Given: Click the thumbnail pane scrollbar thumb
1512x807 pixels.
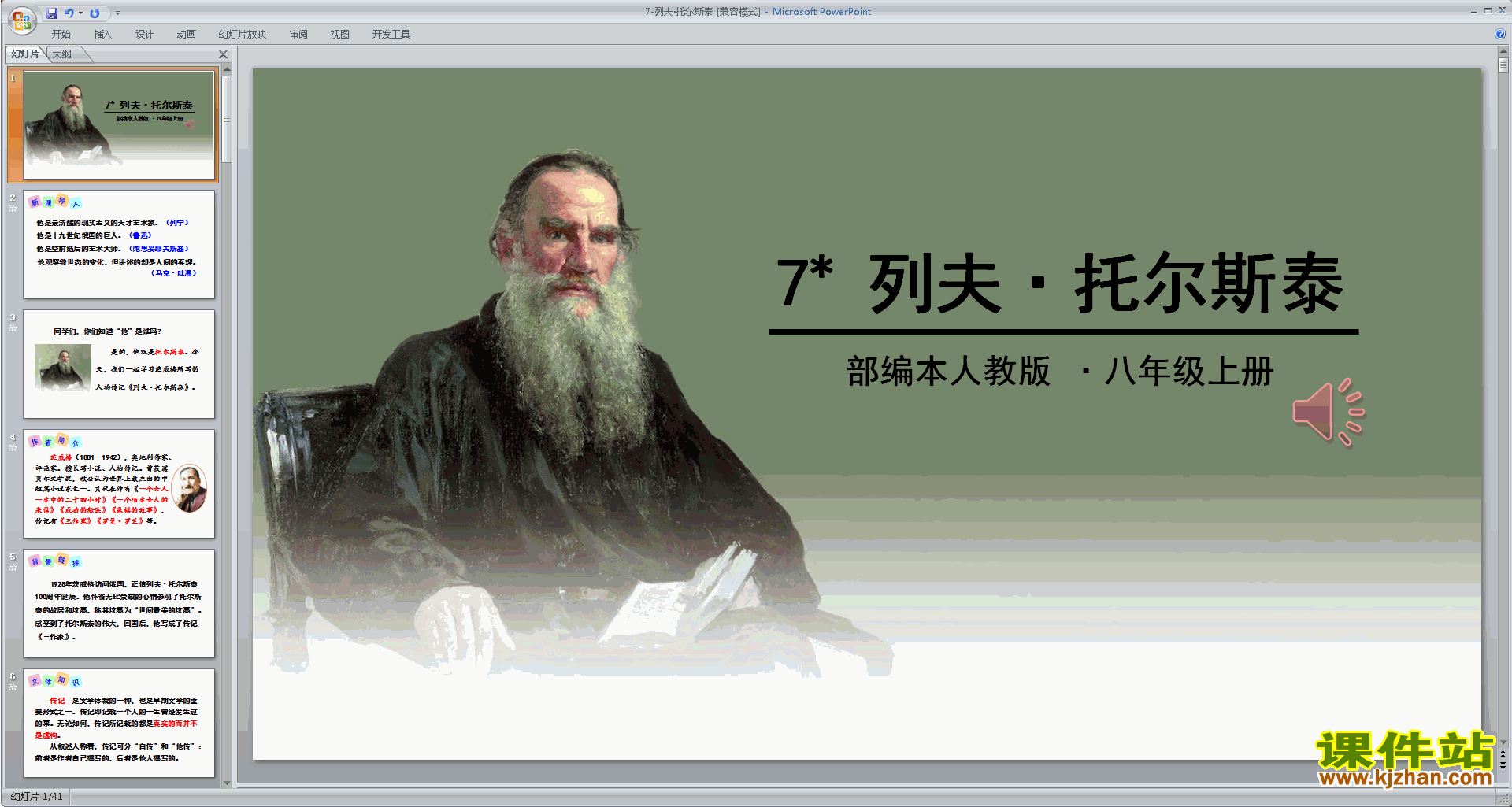Looking at the screenshot, I should pyautogui.click(x=227, y=119).
